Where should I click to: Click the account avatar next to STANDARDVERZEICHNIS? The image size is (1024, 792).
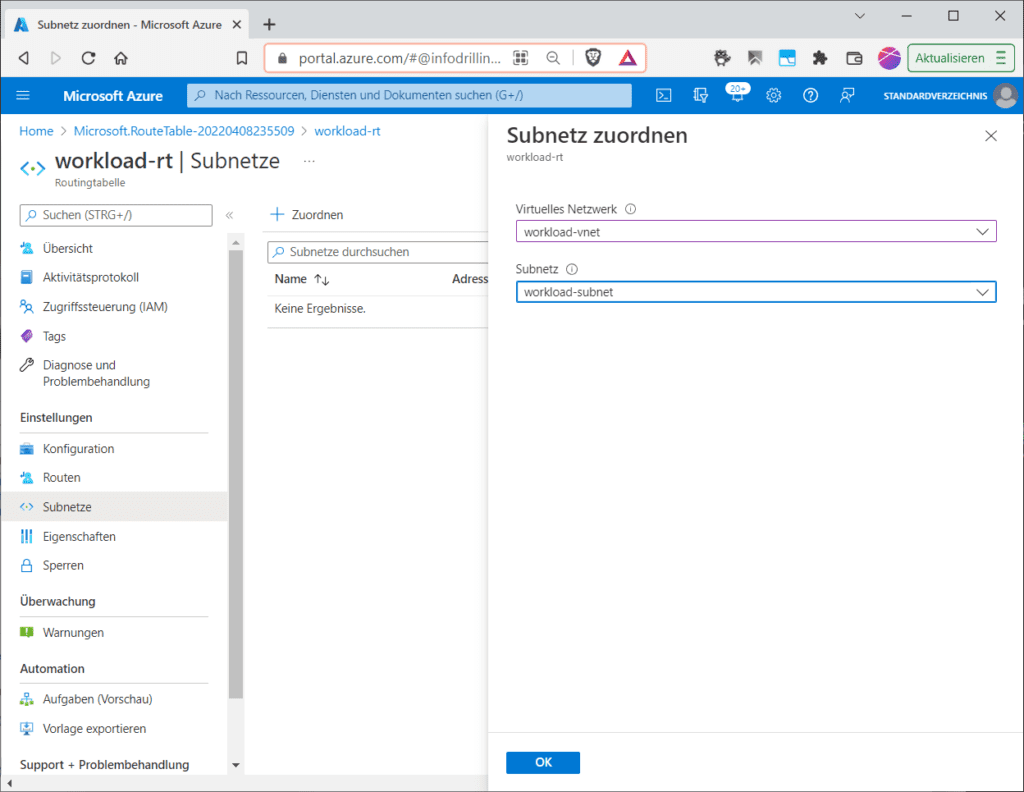pyautogui.click(x=1005, y=95)
